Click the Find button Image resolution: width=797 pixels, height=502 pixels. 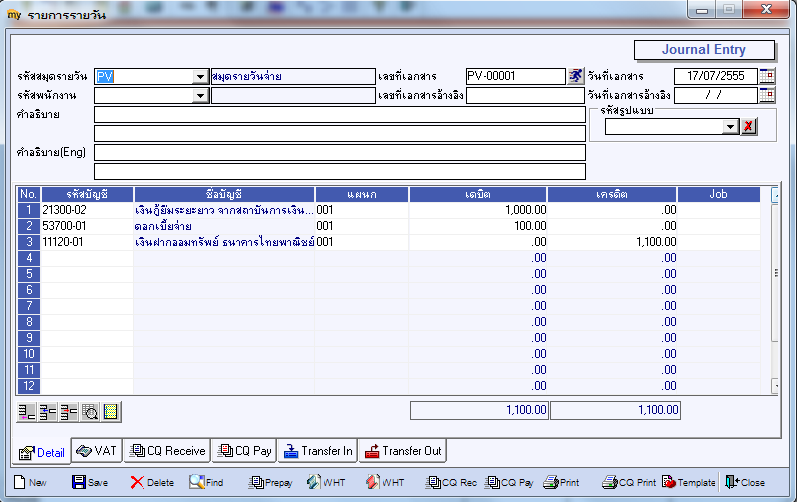[206, 482]
